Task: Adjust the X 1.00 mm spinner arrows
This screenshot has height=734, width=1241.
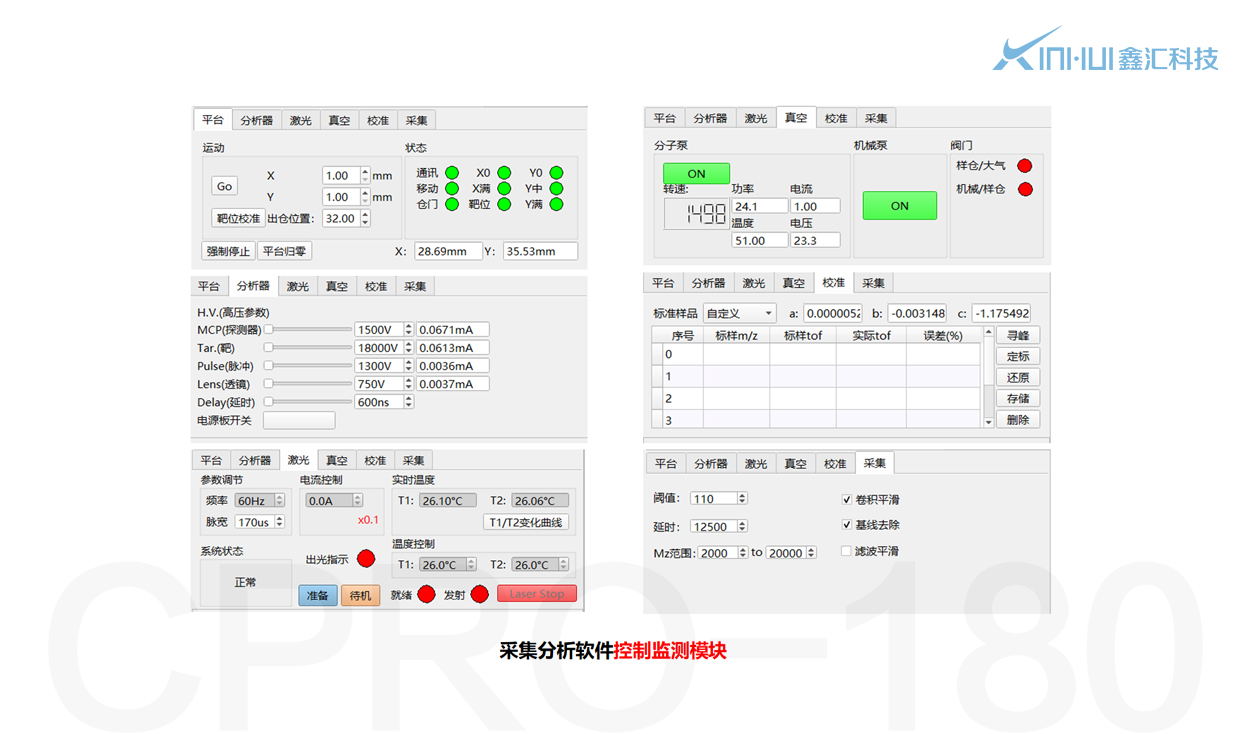Action: [364, 175]
